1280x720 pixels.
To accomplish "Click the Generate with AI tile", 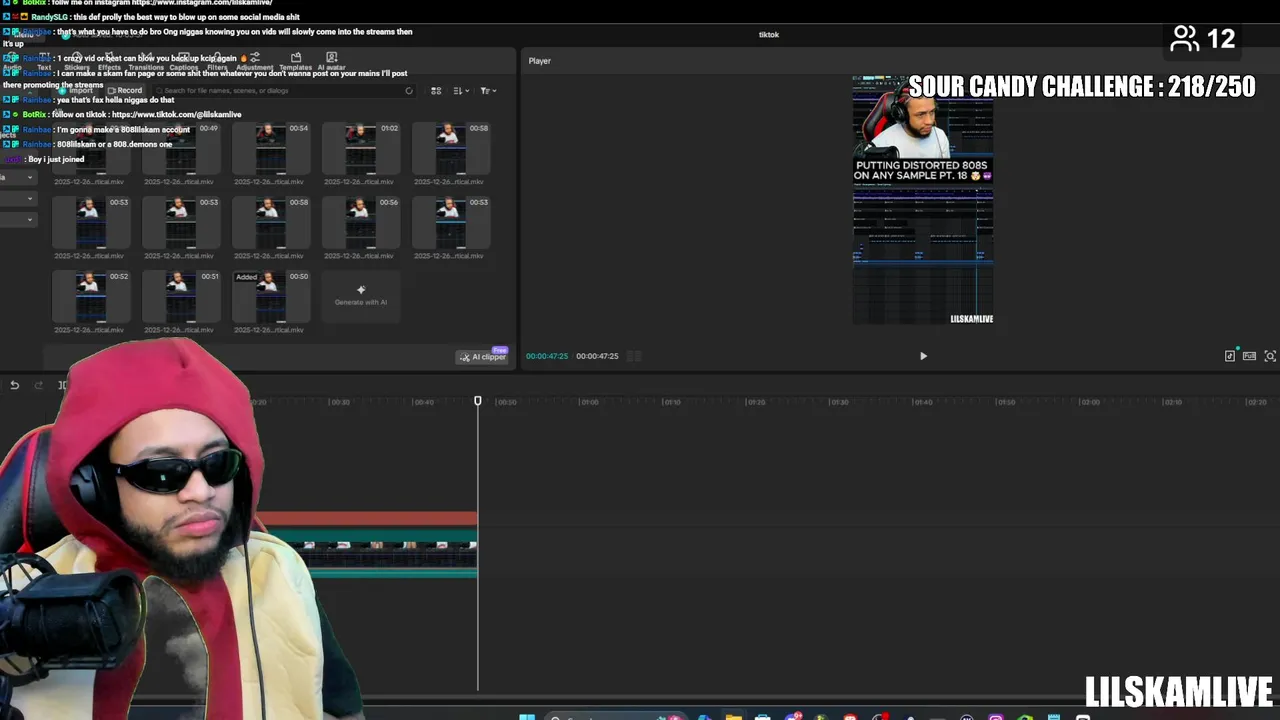I will coord(361,296).
